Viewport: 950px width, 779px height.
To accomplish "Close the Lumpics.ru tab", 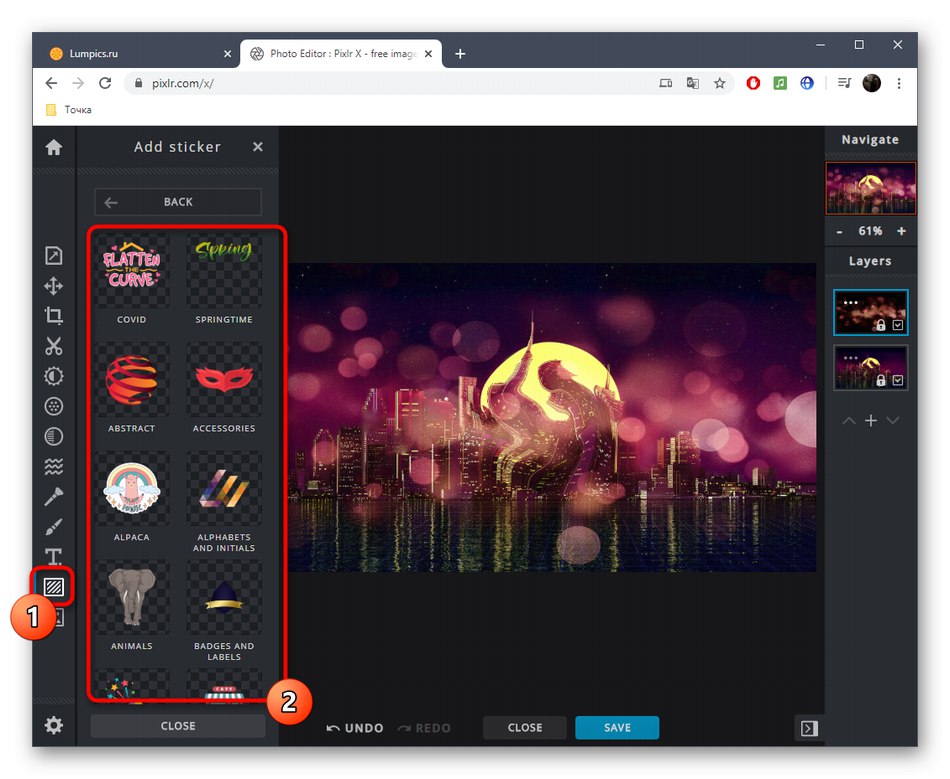I will pyautogui.click(x=227, y=54).
